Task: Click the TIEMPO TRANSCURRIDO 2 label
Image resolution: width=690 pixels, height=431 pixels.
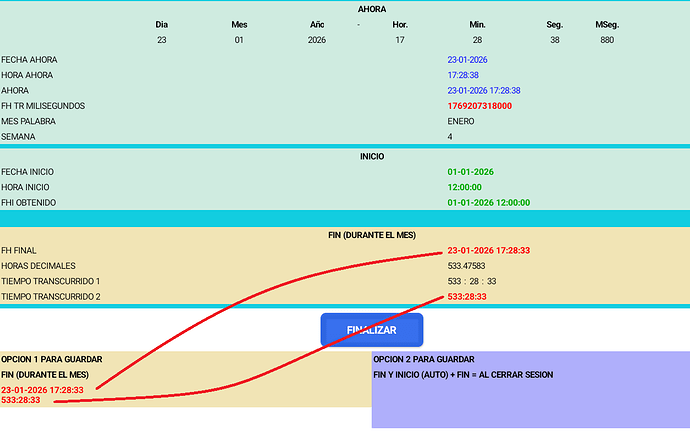Action: click(x=51, y=297)
